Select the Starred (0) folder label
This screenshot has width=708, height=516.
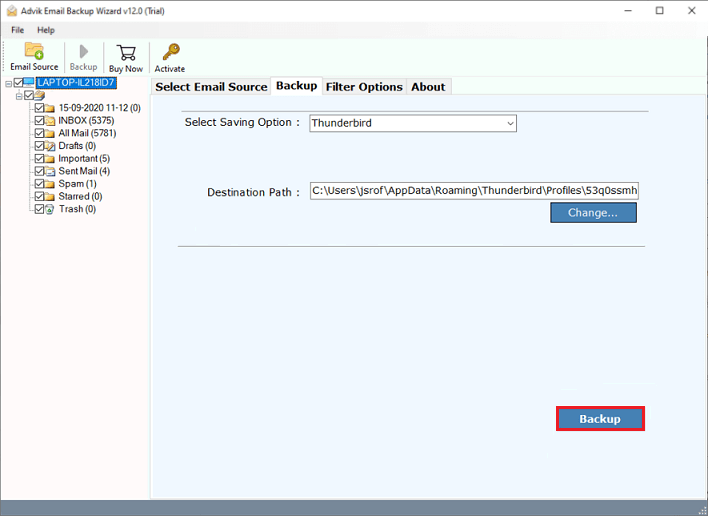coord(80,196)
